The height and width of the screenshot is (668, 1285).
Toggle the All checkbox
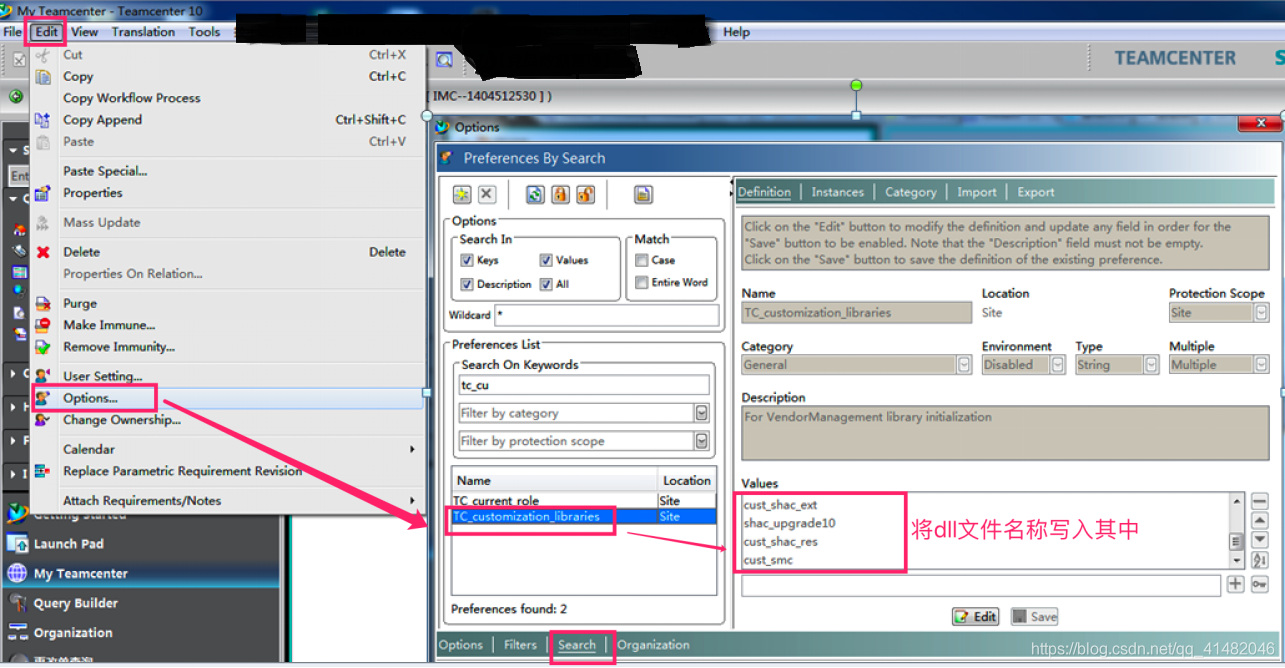(546, 284)
